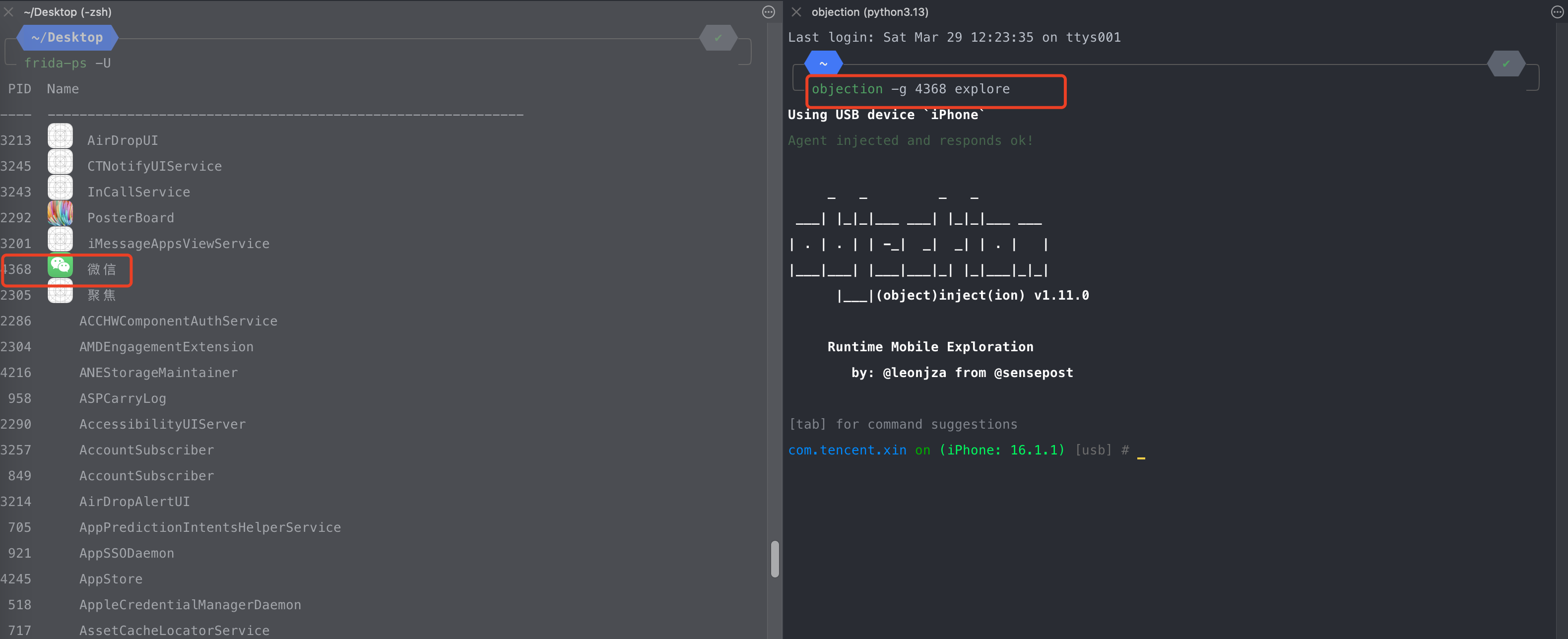Click the AirDropUI process name
The image size is (1568, 639).
[x=123, y=140]
